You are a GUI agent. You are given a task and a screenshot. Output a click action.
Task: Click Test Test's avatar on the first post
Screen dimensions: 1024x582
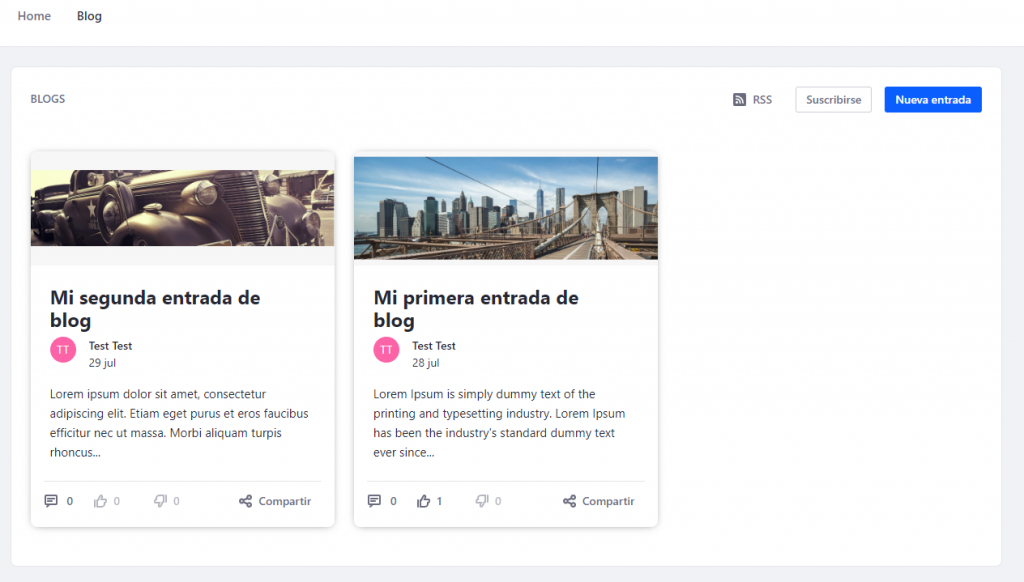(62, 349)
